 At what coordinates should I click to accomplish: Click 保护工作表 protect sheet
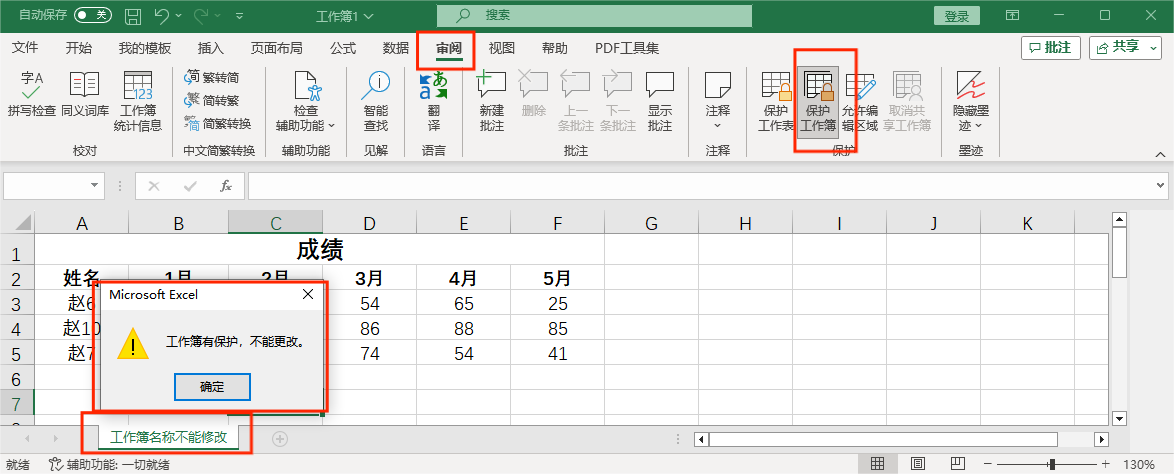tap(776, 102)
